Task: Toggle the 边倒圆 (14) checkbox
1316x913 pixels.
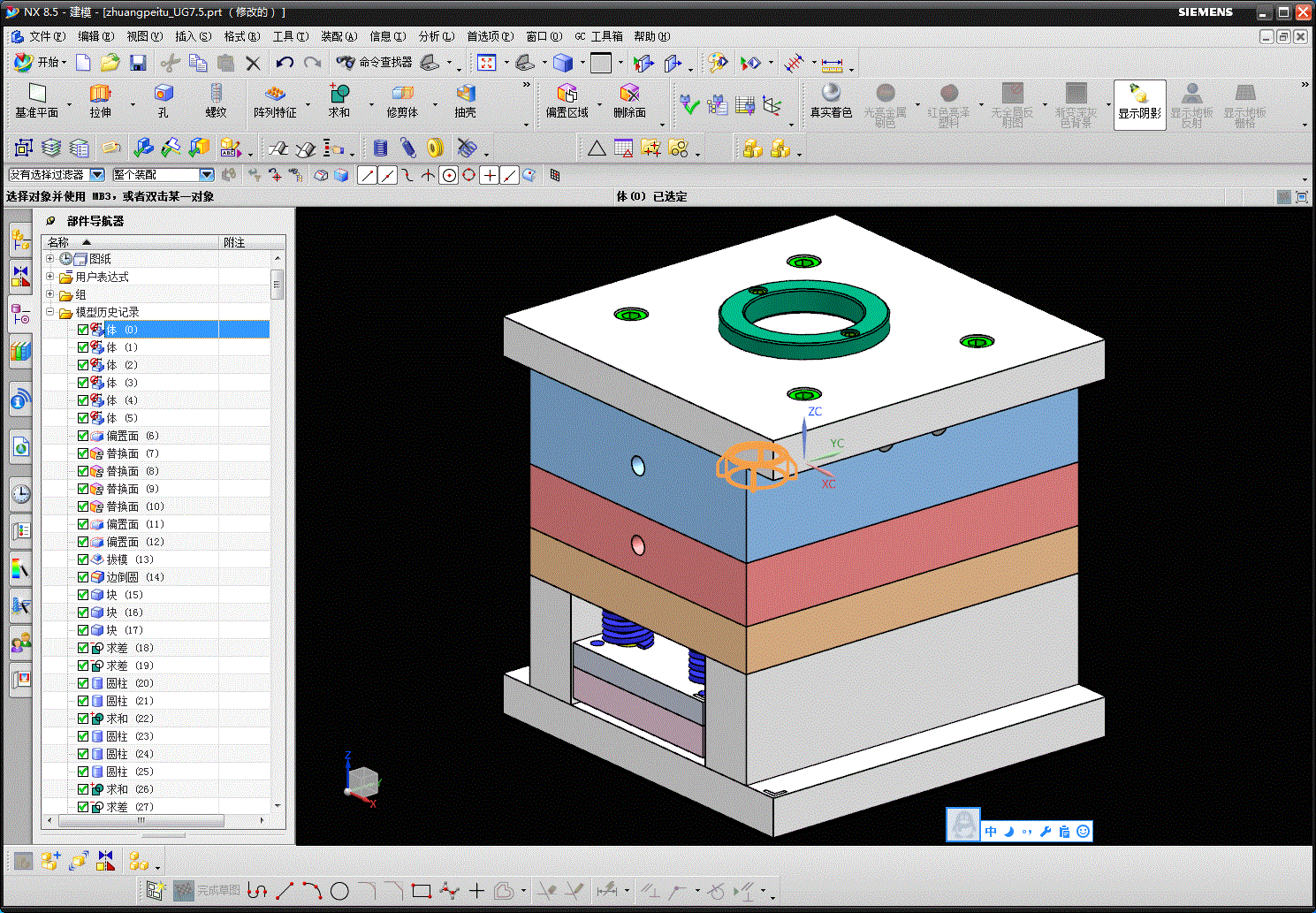Action: coord(83,577)
